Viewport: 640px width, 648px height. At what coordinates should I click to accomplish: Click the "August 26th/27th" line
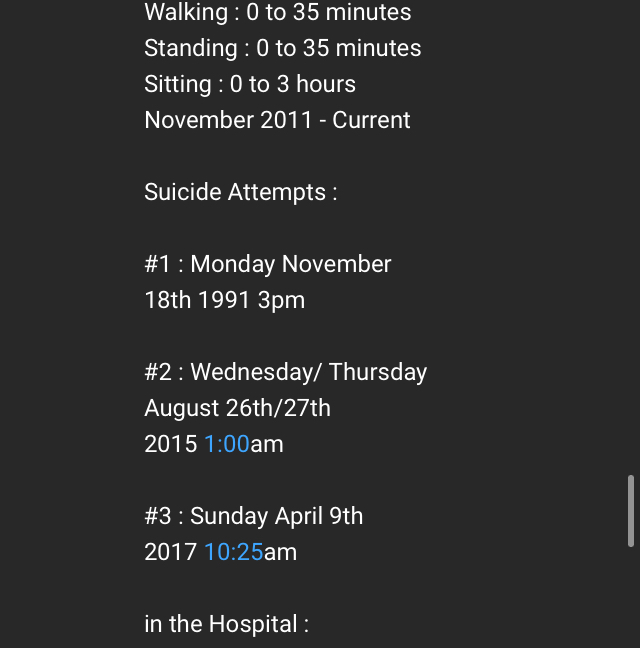point(237,408)
